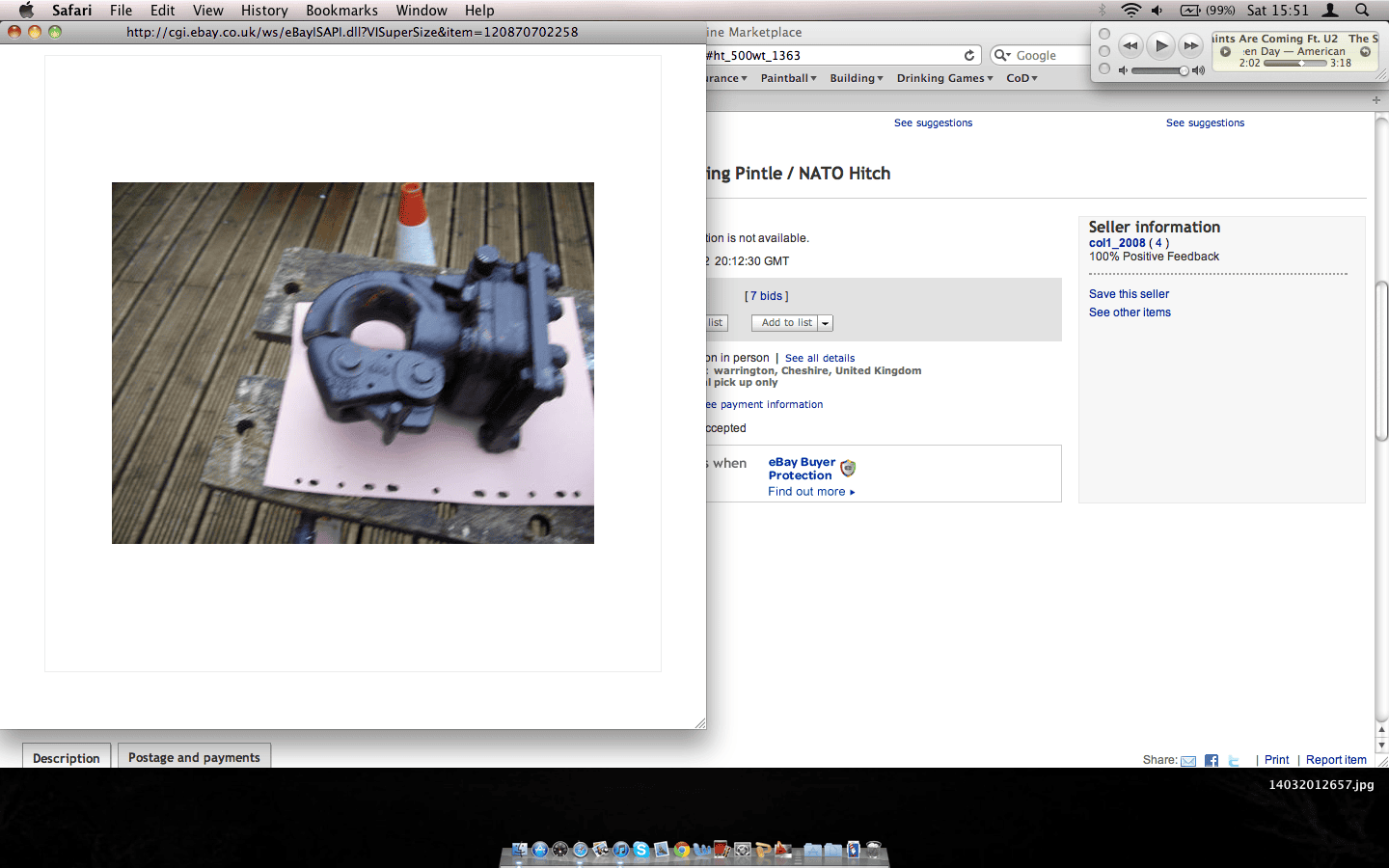The image size is (1389, 868).
Task: Open the Edit menu
Action: coord(162,10)
